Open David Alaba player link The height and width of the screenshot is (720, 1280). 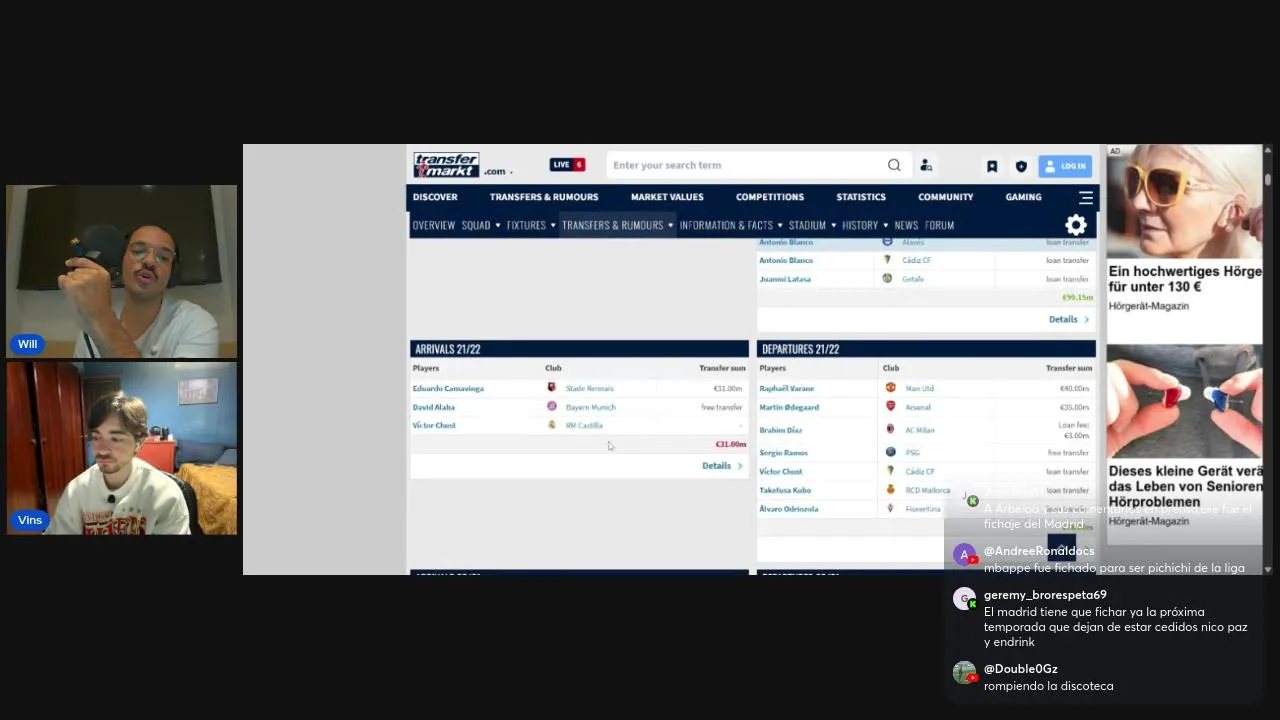click(x=433, y=407)
